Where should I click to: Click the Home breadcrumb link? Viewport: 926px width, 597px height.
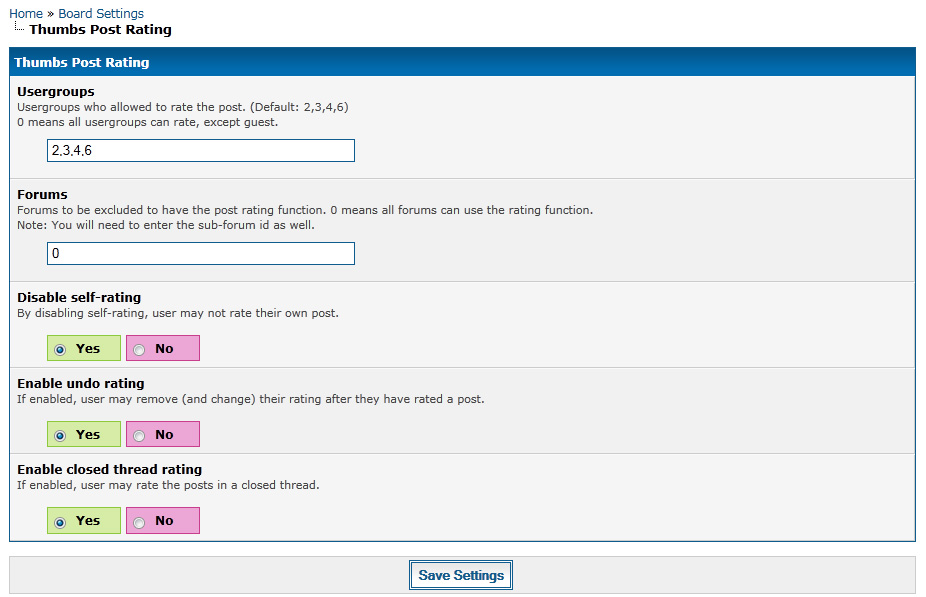point(26,13)
